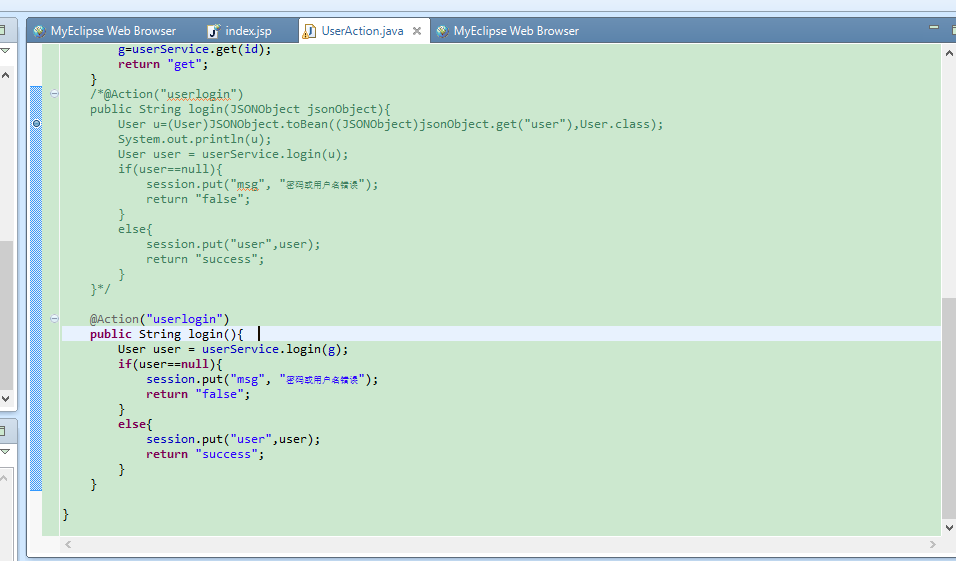Toggle the breakpoint marker beside the JSONObject.toBean line
This screenshot has height=561, width=956.
tap(36, 124)
